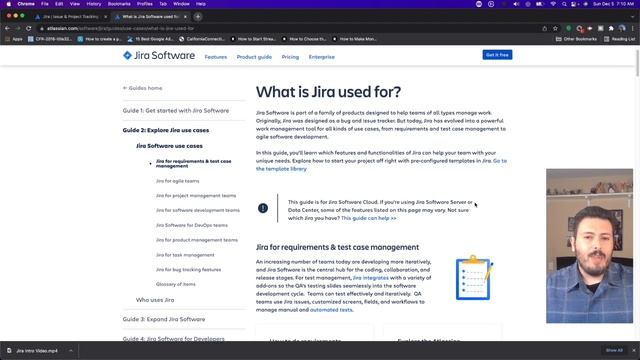The image size is (640, 360).
Task: Open the Jira intro Video.mp4 download options arrow
Action: point(71,351)
